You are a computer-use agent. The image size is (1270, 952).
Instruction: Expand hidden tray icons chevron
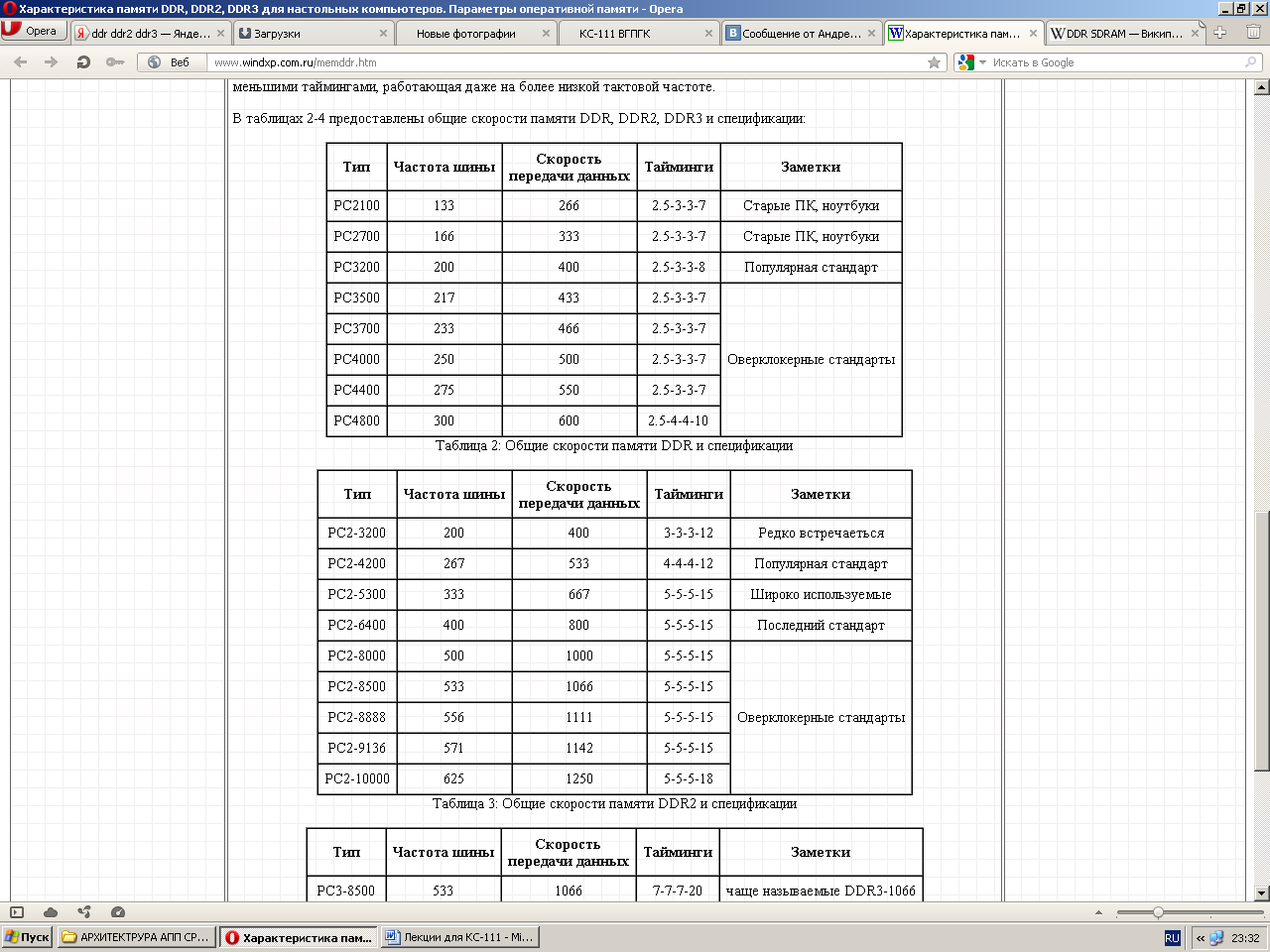1201,938
